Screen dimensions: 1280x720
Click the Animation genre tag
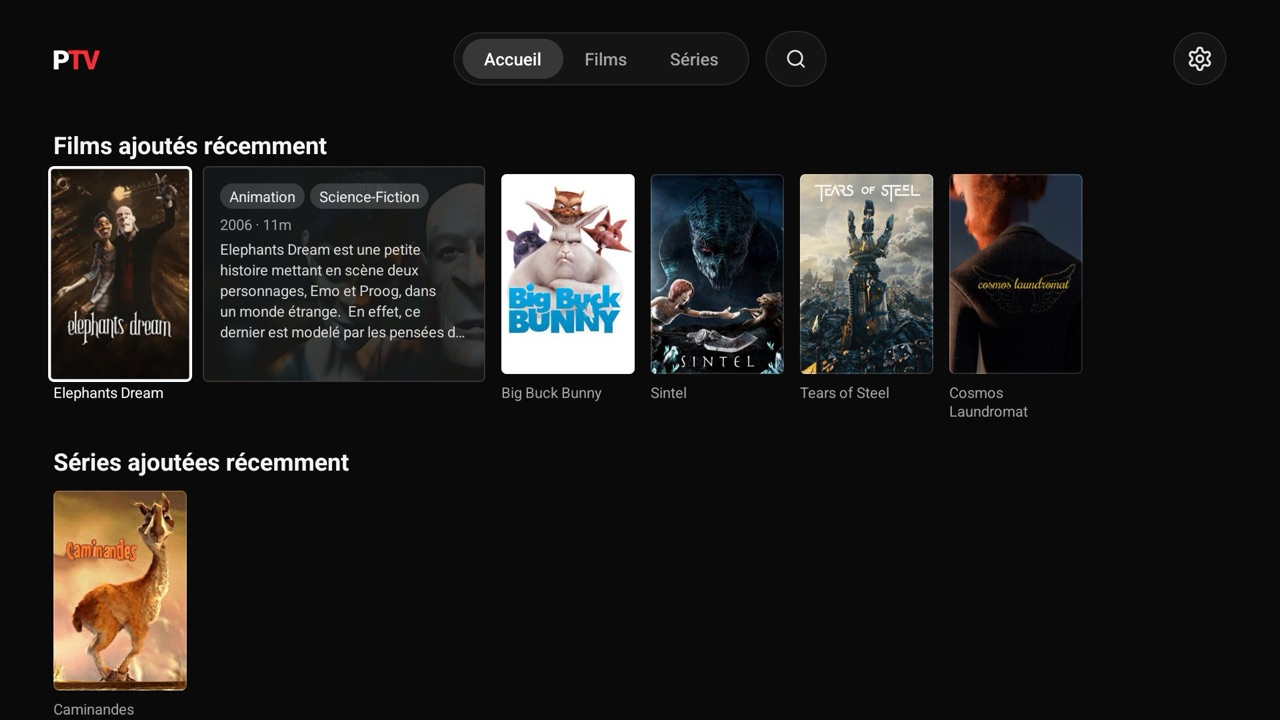262,197
